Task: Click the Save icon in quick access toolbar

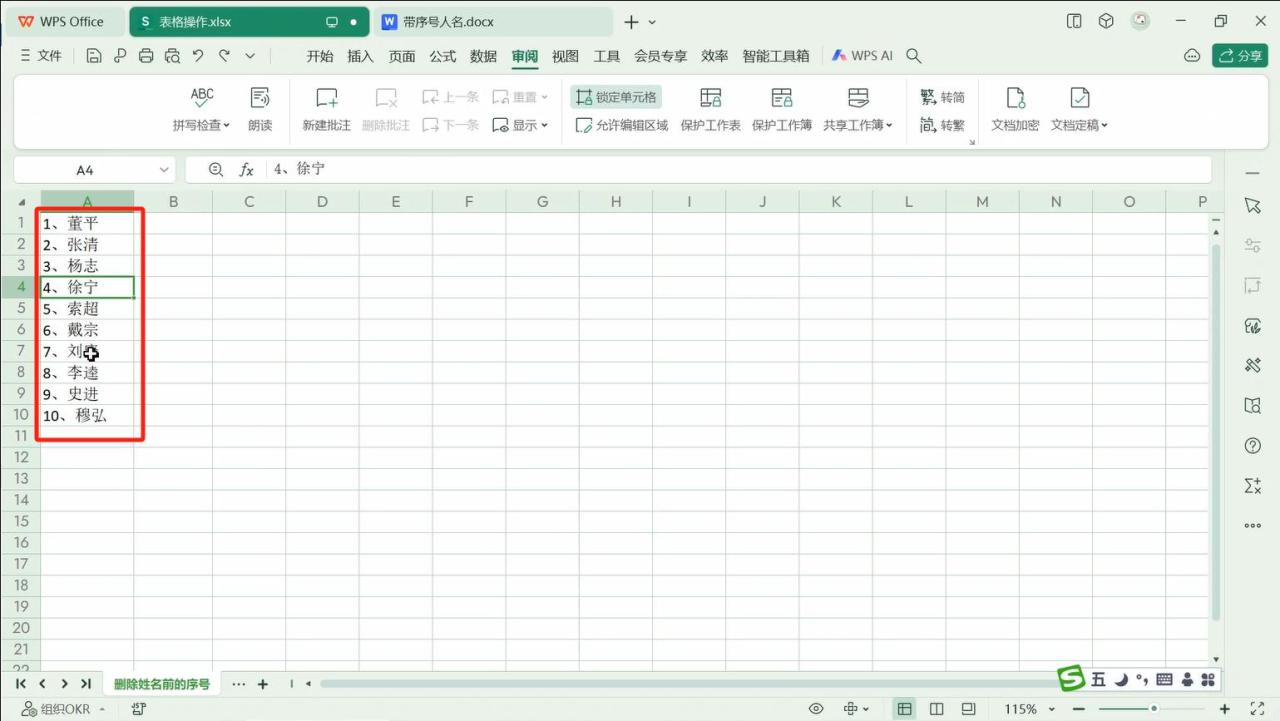Action: click(x=94, y=56)
